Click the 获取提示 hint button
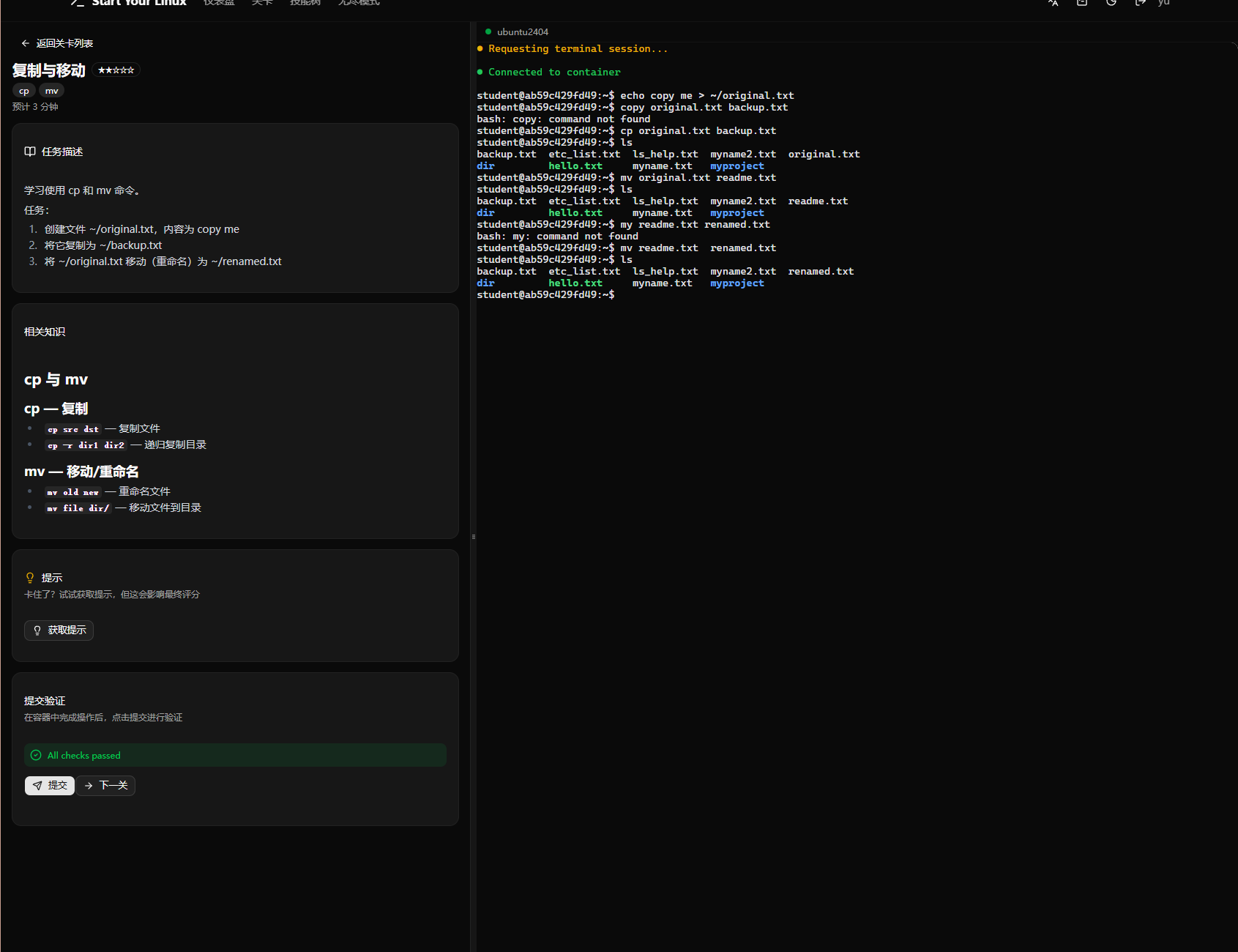 59,631
